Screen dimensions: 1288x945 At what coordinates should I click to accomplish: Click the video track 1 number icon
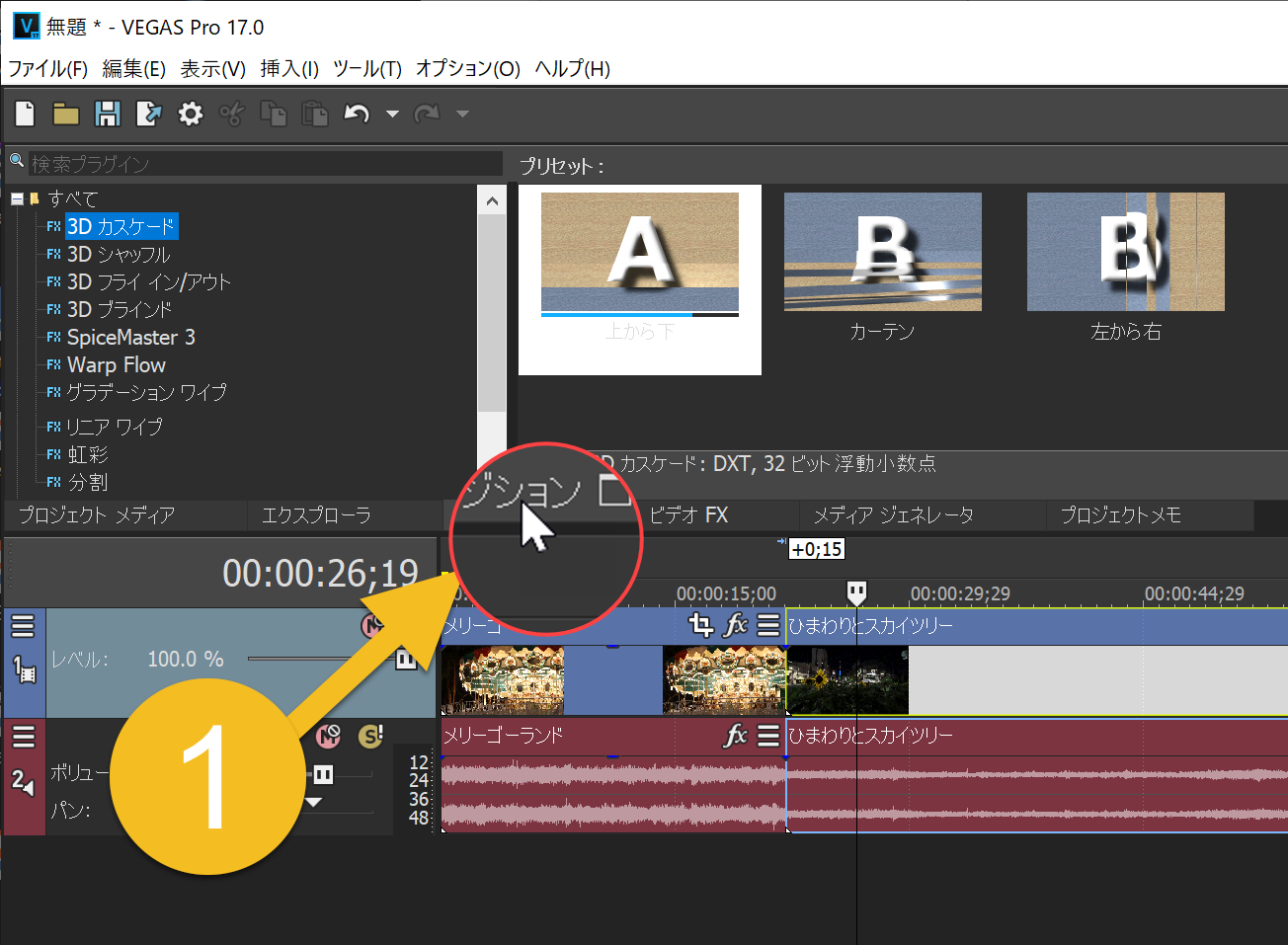pyautogui.click(x=24, y=669)
